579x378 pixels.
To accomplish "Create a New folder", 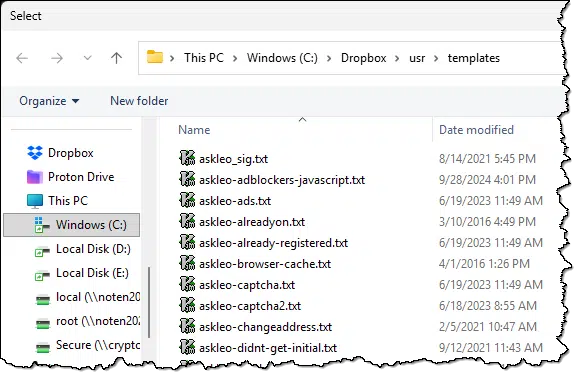I will (139, 101).
